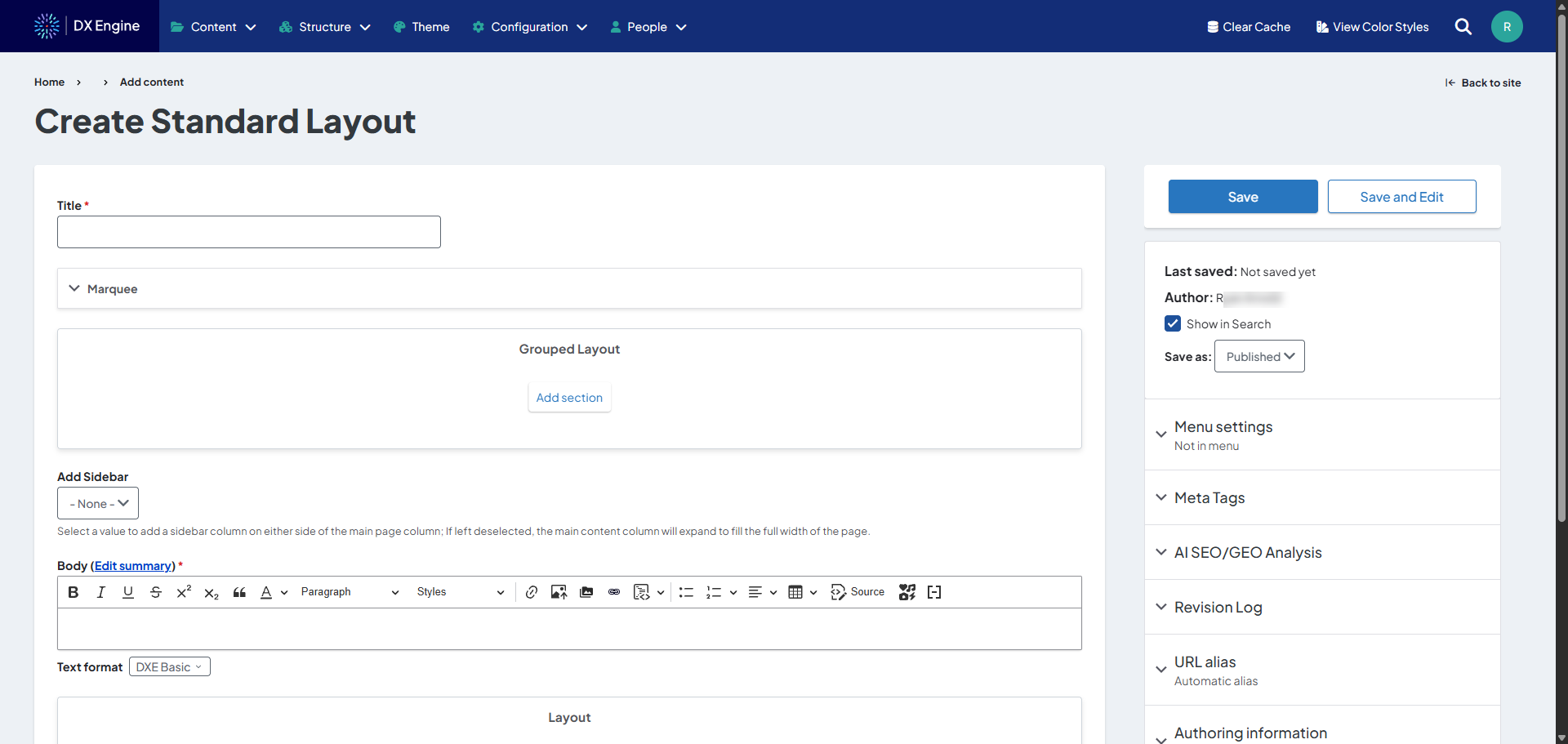Viewport: 1568px width, 744px height.
Task: Click the special widgets icon in editor toolbar
Action: tap(907, 592)
